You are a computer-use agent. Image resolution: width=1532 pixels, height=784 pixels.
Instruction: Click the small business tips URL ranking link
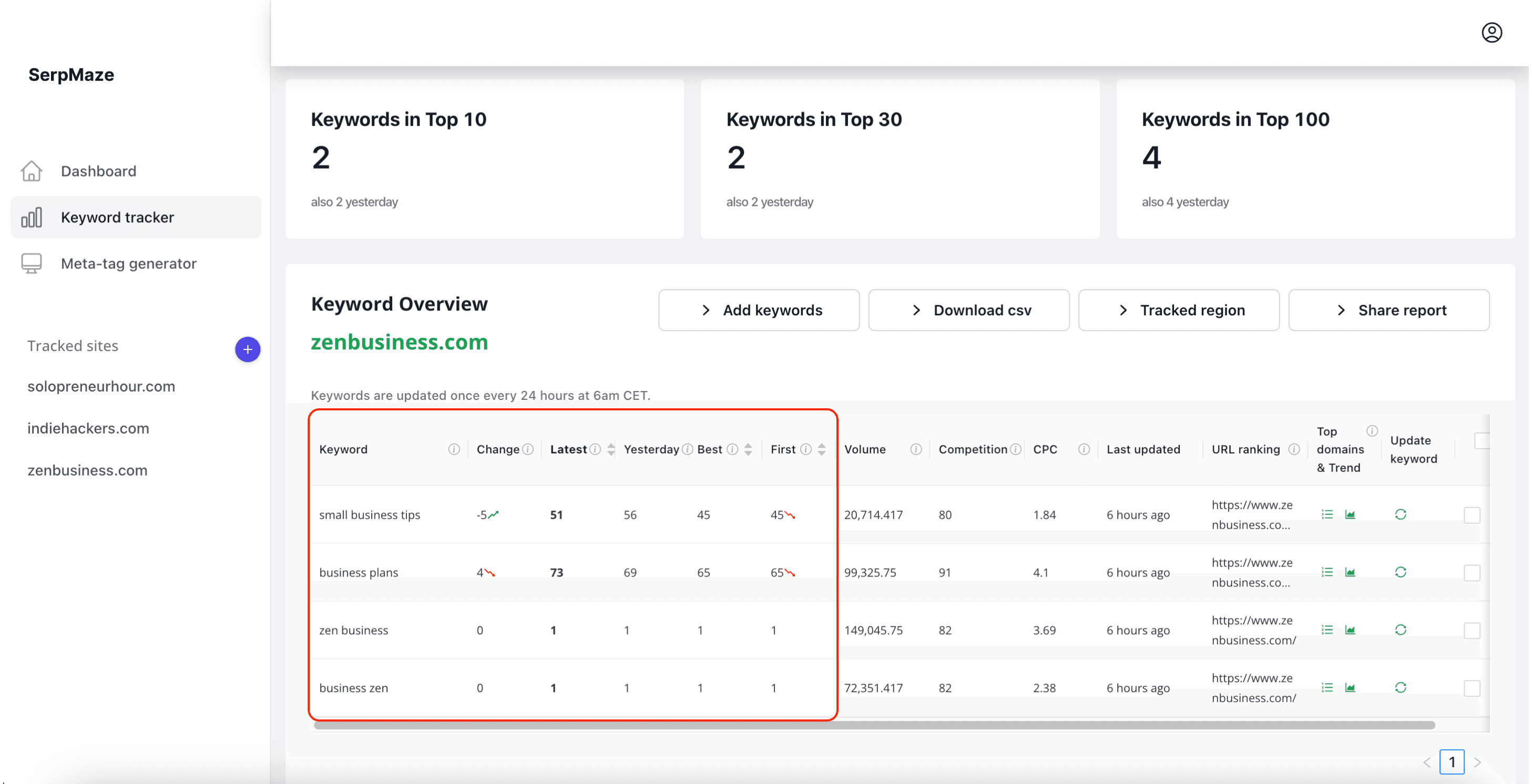pyautogui.click(x=1252, y=515)
